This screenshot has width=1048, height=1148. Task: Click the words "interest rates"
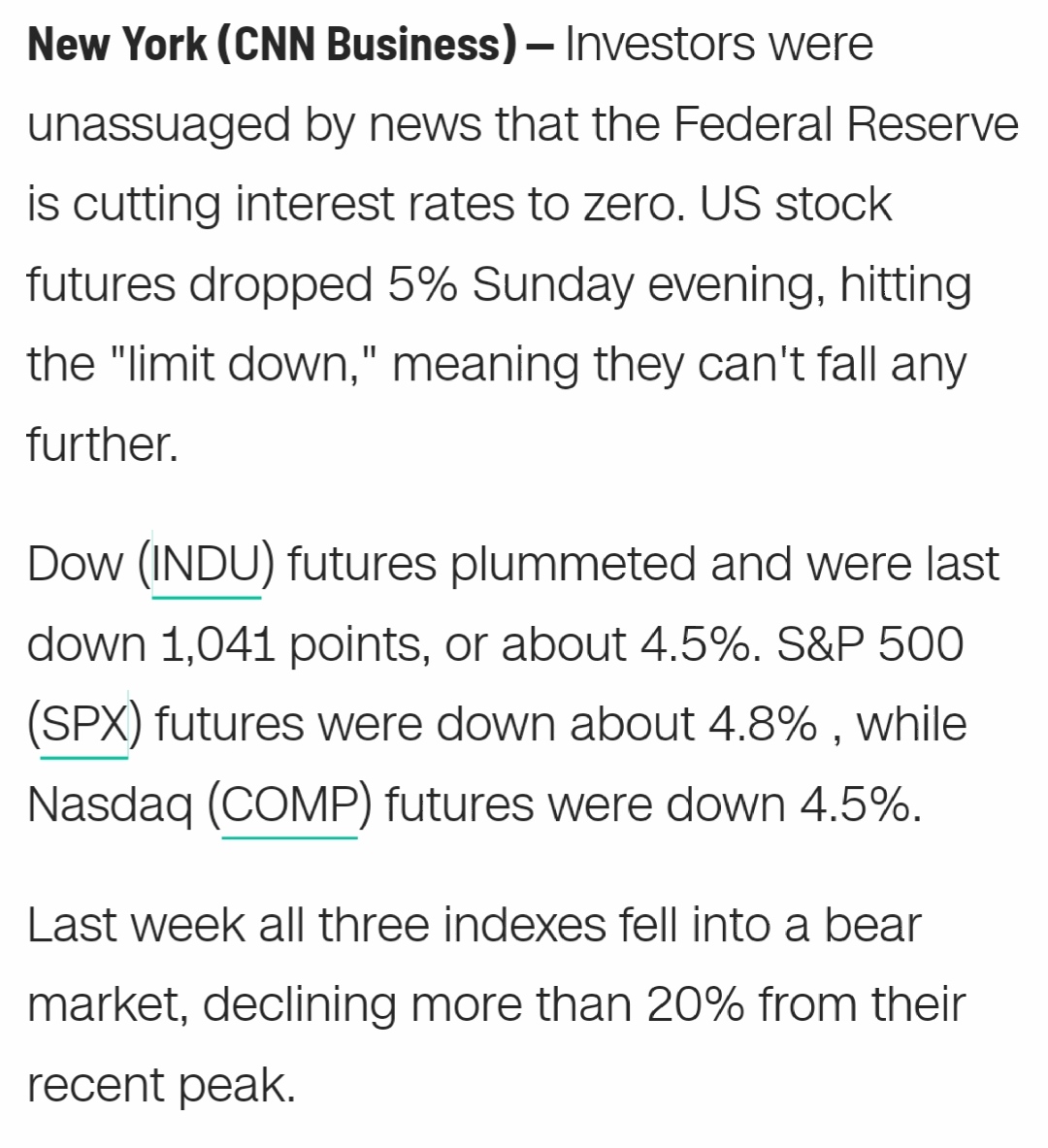(x=375, y=204)
